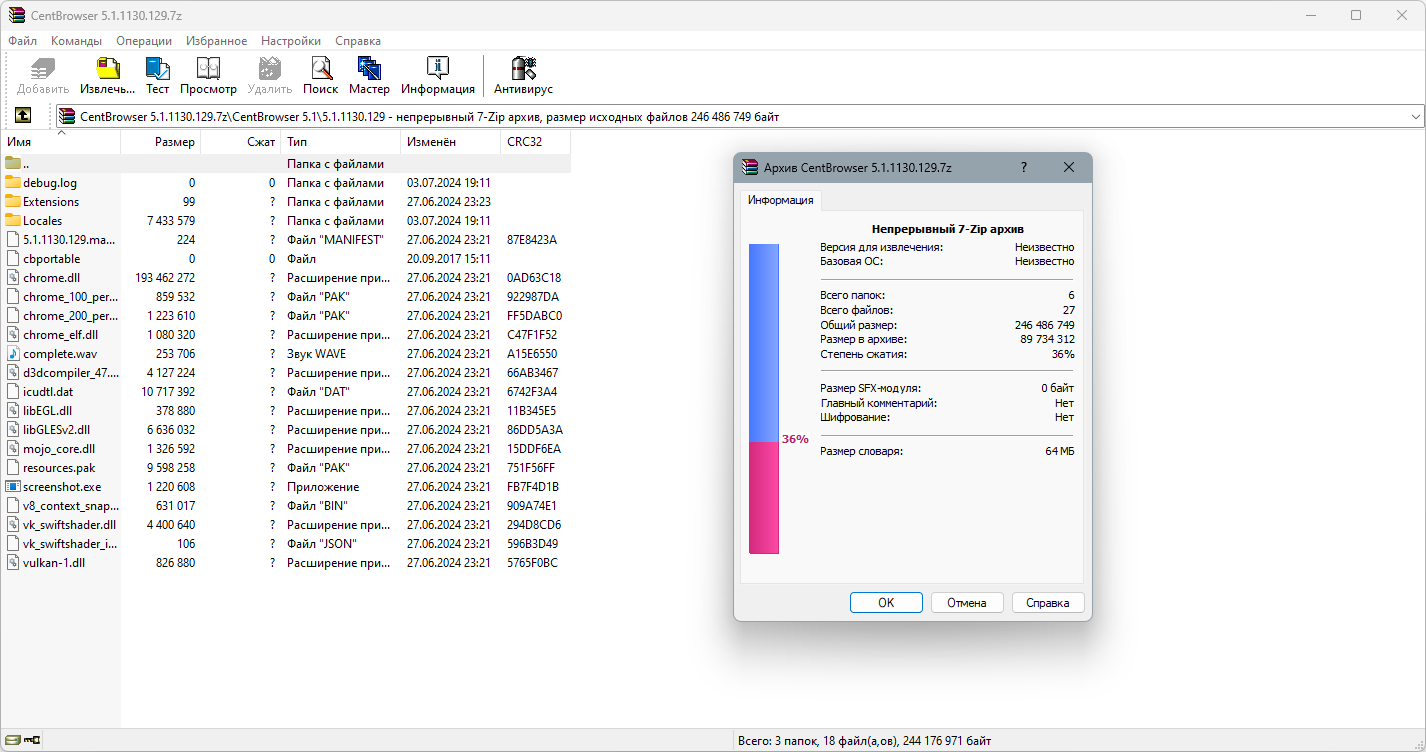Image resolution: width=1426 pixels, height=752 pixels.
Task: Select the parent folder ".." row
Action: click(285, 163)
